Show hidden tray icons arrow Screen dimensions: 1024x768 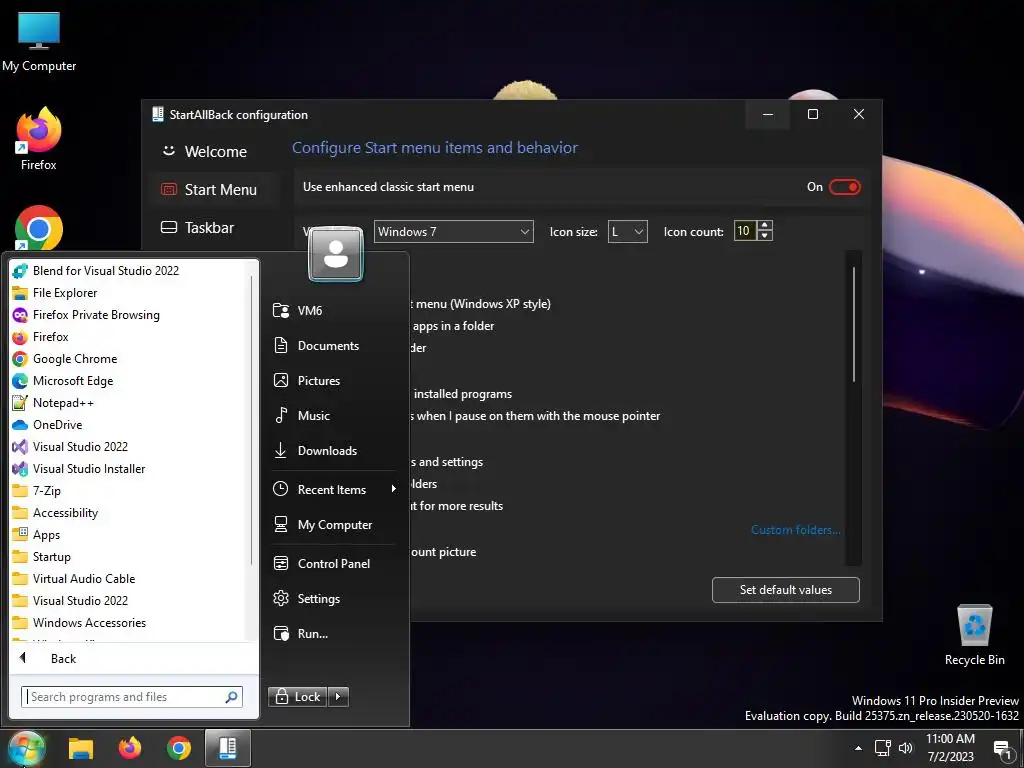tap(858, 748)
